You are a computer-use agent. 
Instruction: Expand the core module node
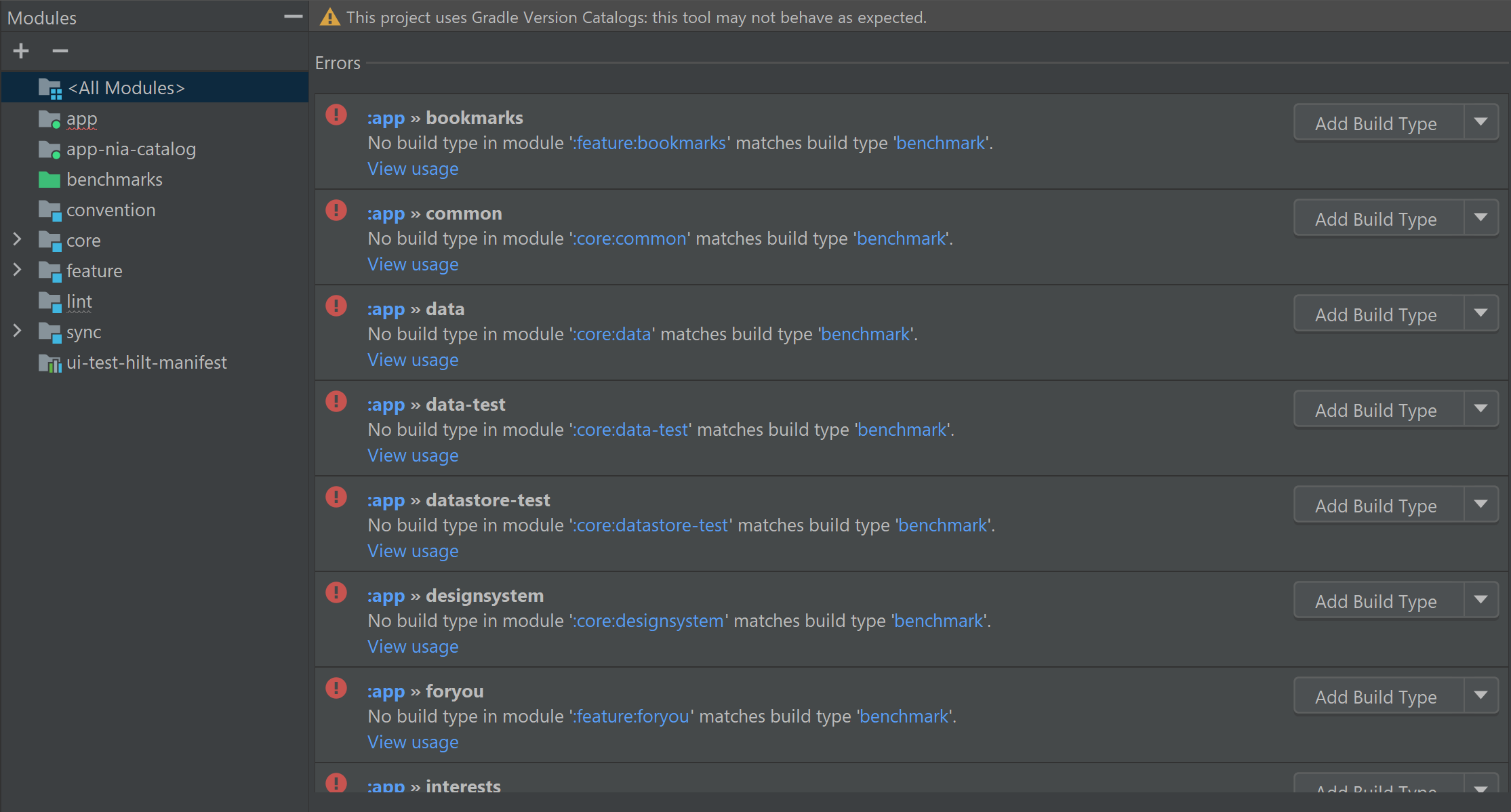[17, 240]
